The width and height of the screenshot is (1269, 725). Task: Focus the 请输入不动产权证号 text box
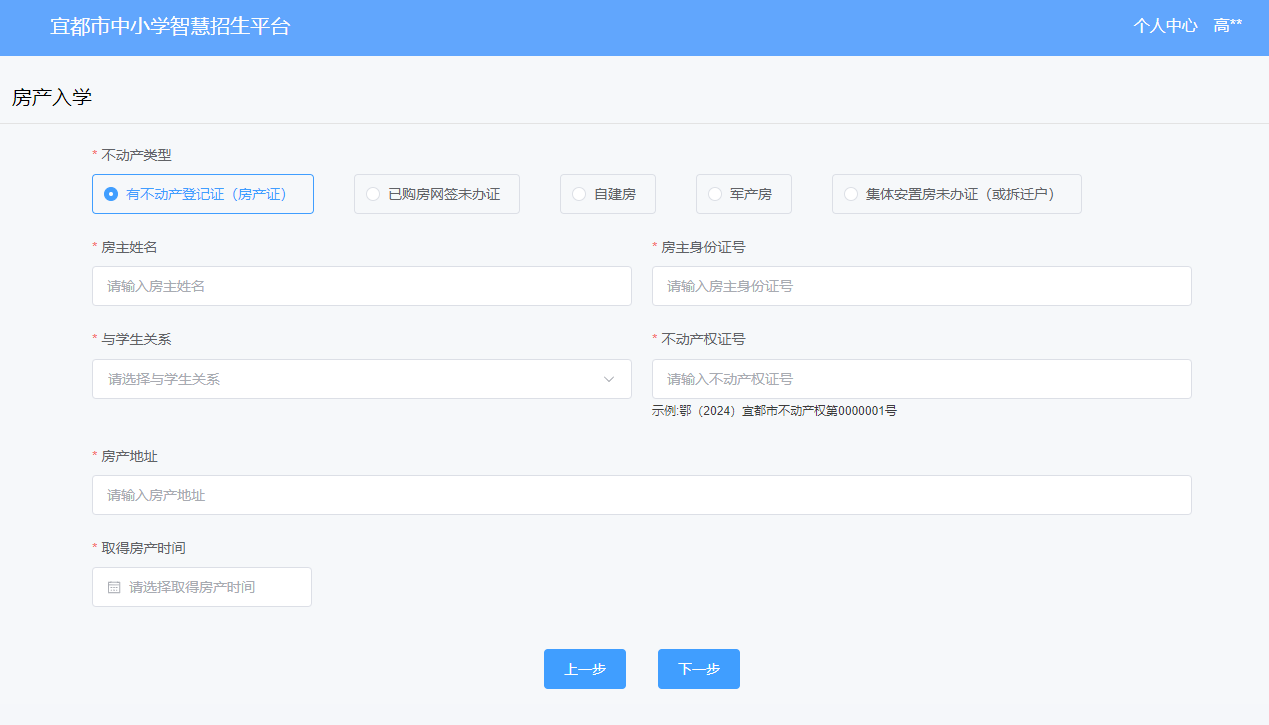click(921, 379)
